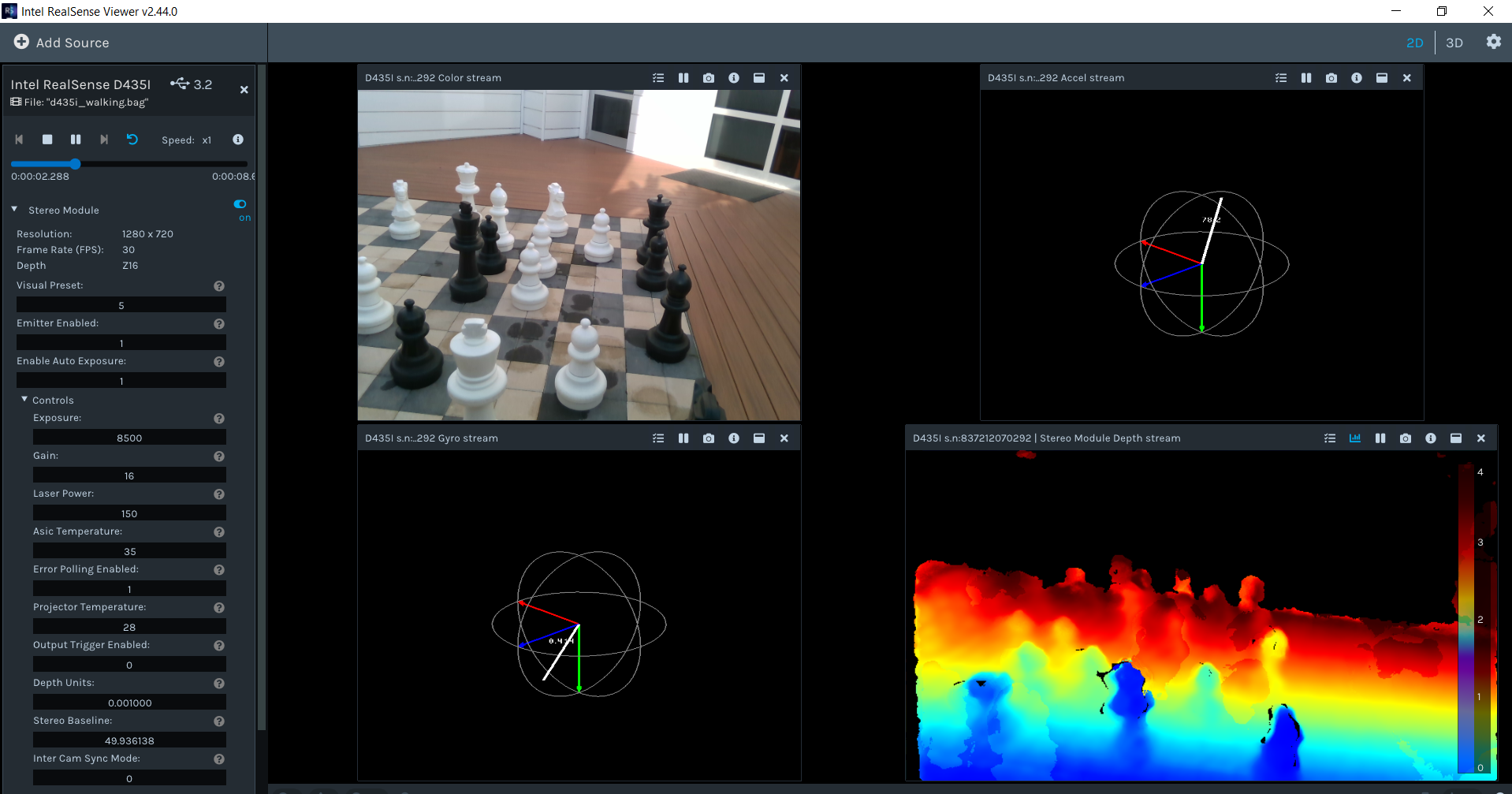
Task: Stop playback of d435i_walking.bag
Action: coord(47,140)
